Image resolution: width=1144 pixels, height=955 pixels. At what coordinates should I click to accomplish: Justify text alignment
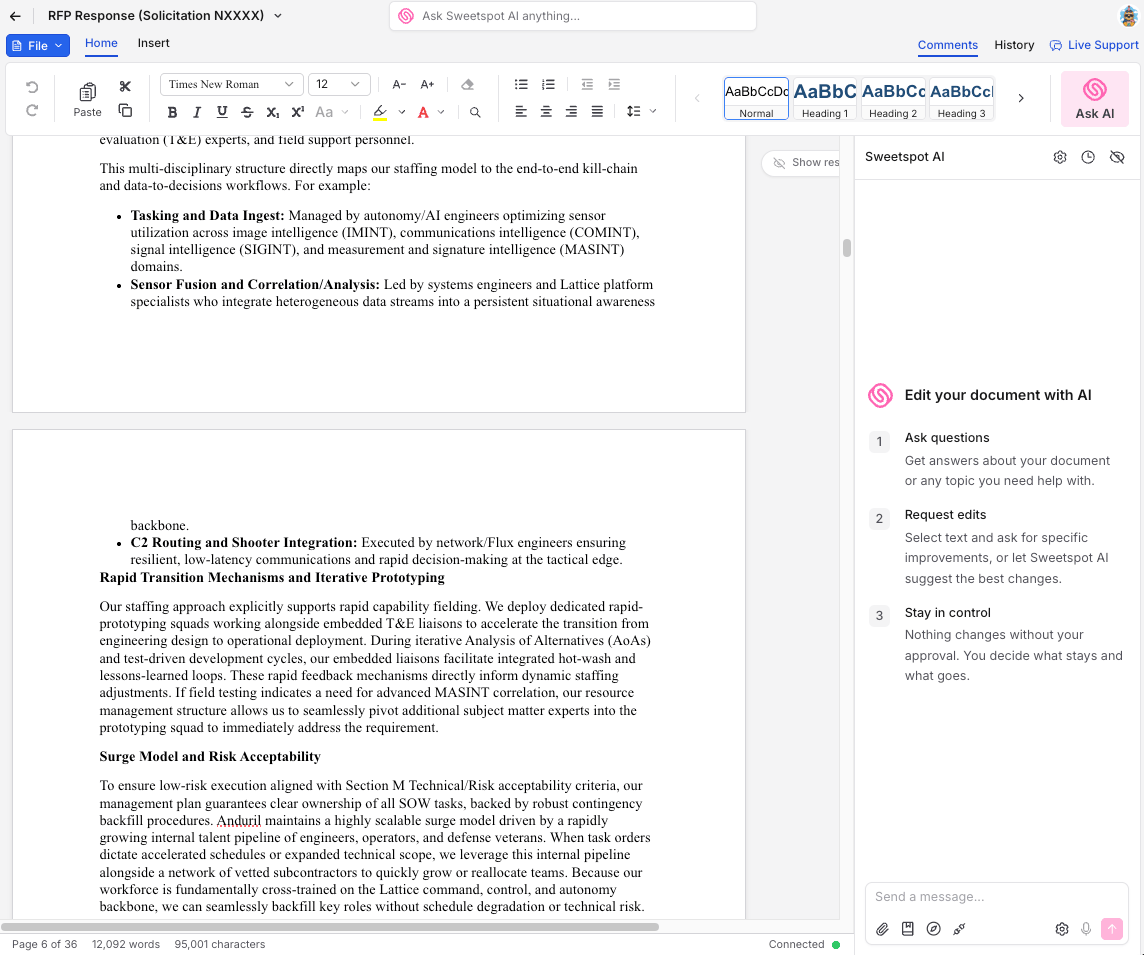[x=598, y=112]
